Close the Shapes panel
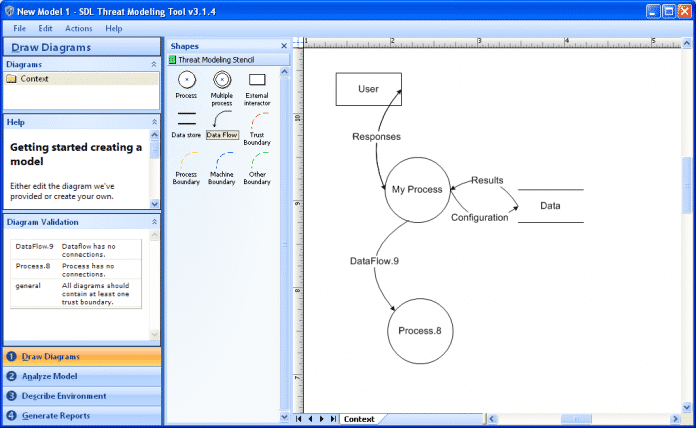Image resolution: width=696 pixels, height=428 pixels. tap(284, 46)
